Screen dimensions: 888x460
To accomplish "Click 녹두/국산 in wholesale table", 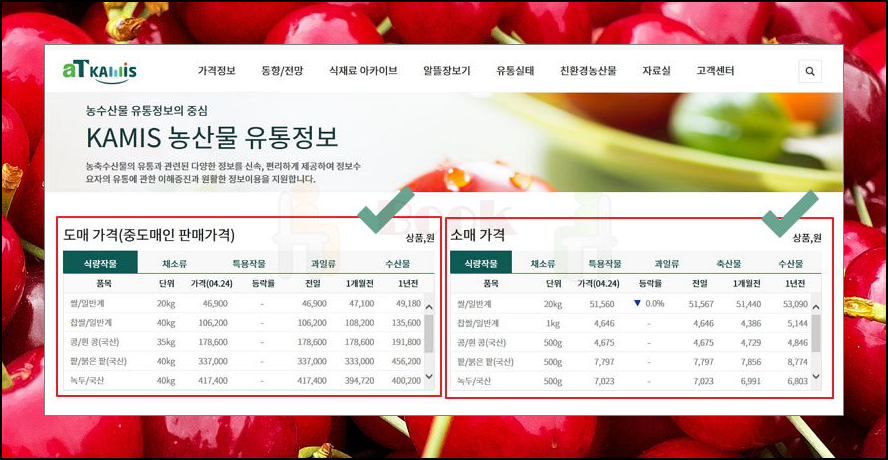I will [87, 381].
